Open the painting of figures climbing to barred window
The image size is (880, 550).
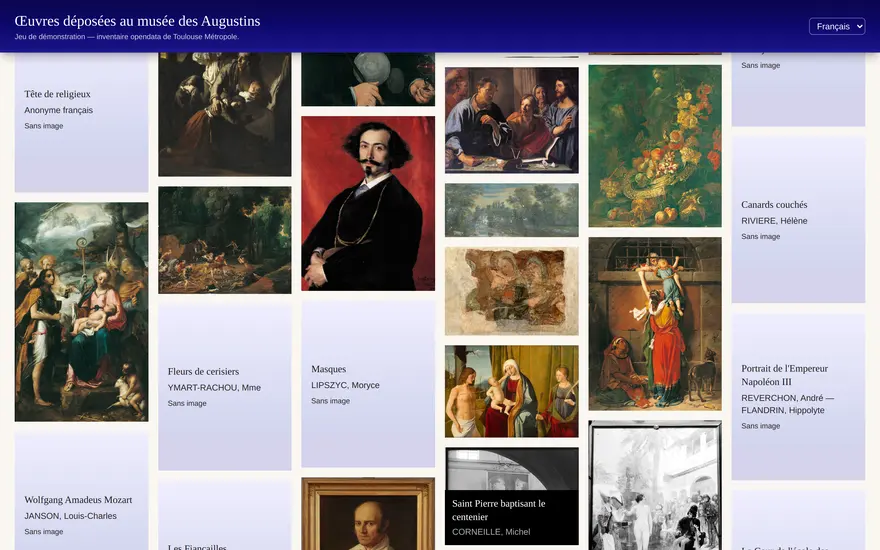click(x=655, y=324)
